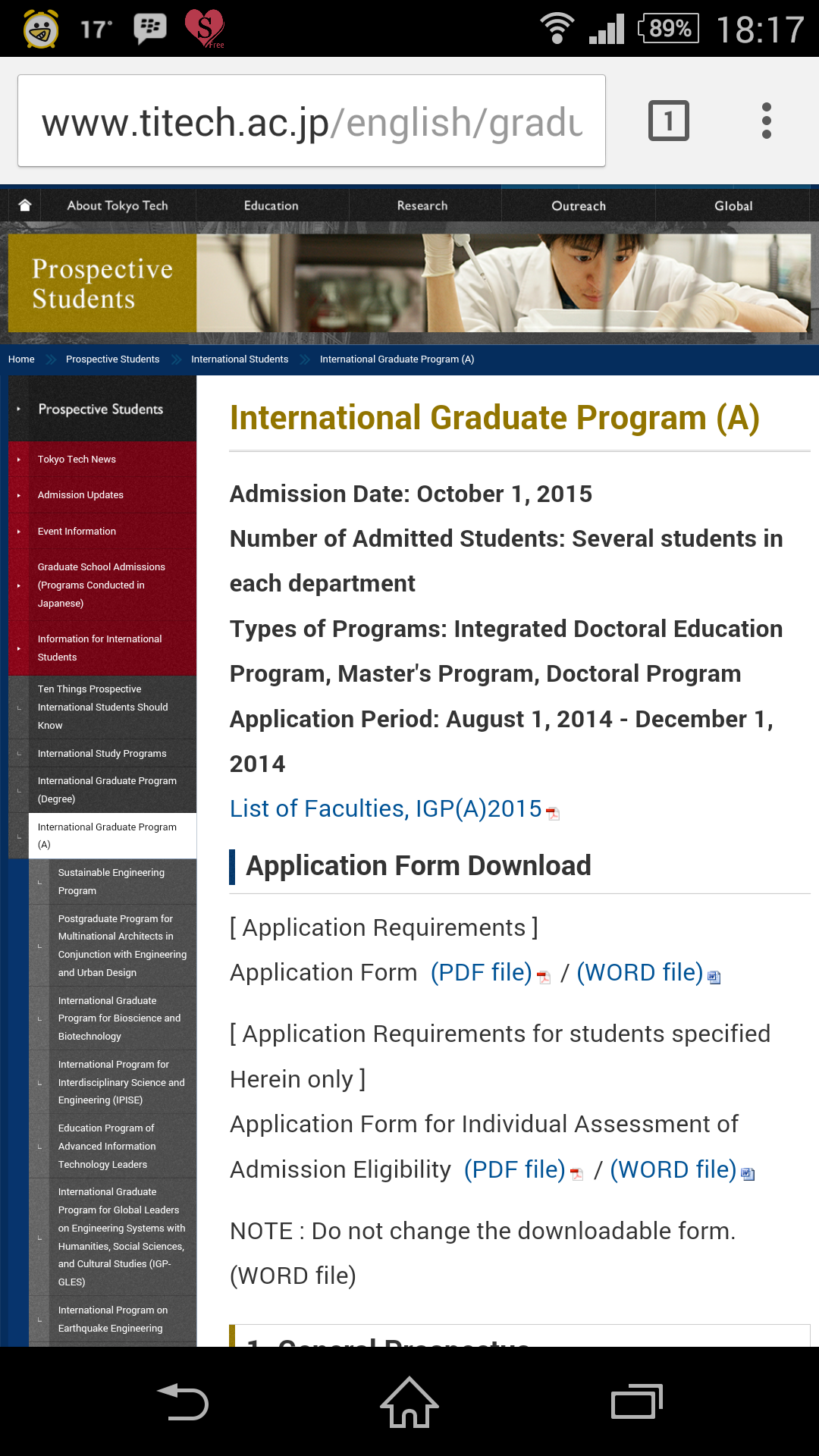Open the Global menu
Image resolution: width=819 pixels, height=1456 pixels.
pyautogui.click(x=733, y=206)
